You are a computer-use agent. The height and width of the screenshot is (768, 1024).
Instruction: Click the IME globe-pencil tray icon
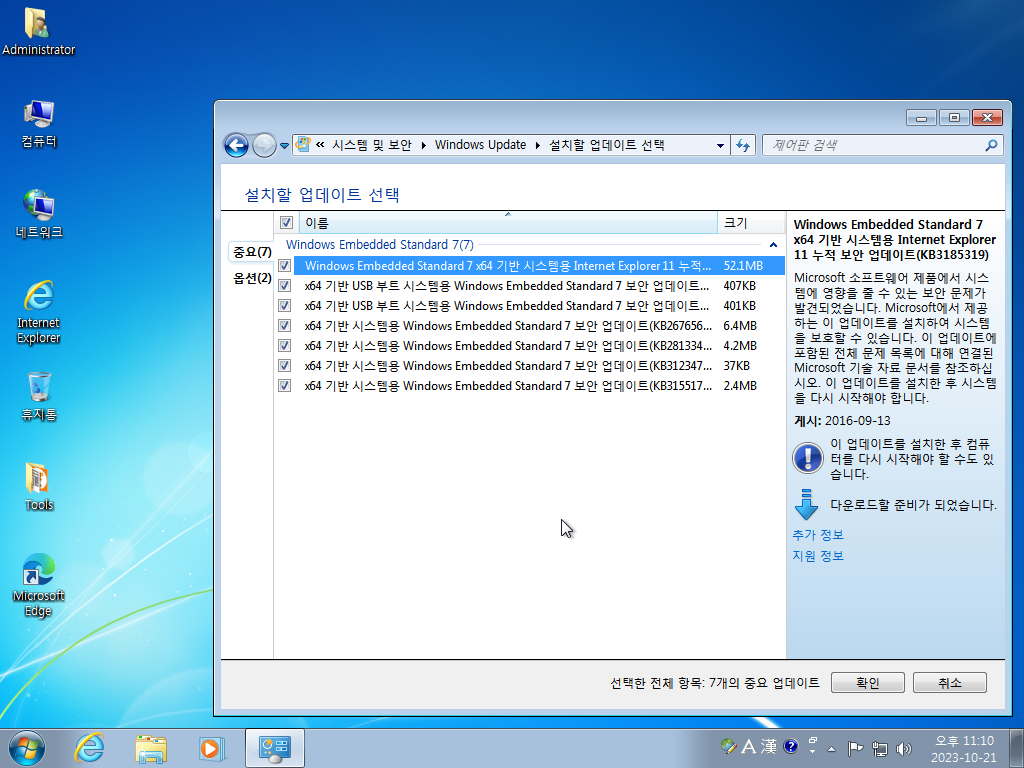click(729, 746)
